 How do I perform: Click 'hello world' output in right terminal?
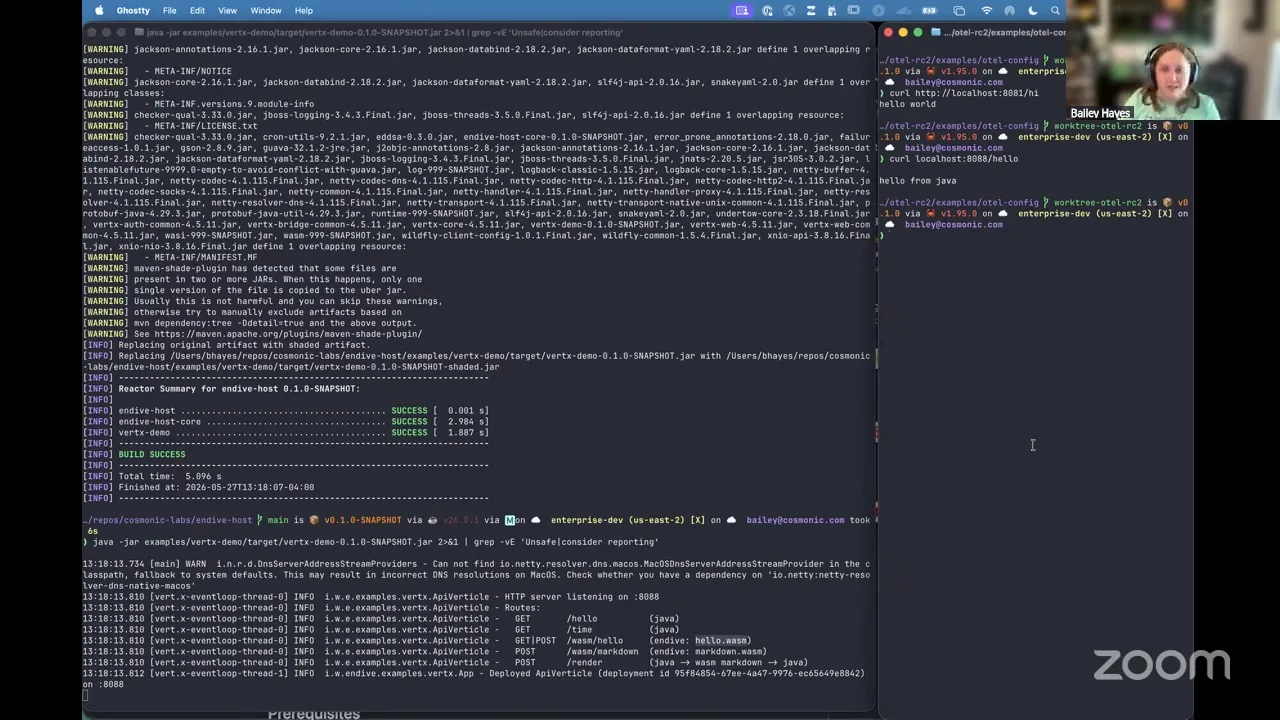pyautogui.click(x=908, y=104)
